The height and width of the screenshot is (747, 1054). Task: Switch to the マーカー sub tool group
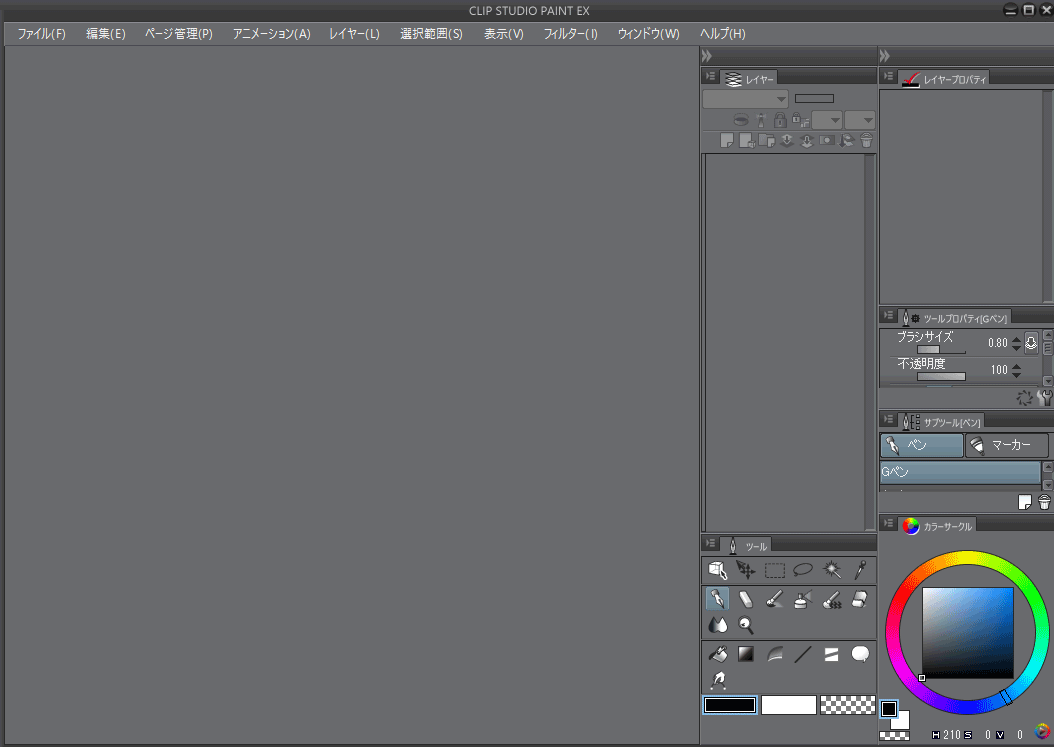click(1006, 446)
